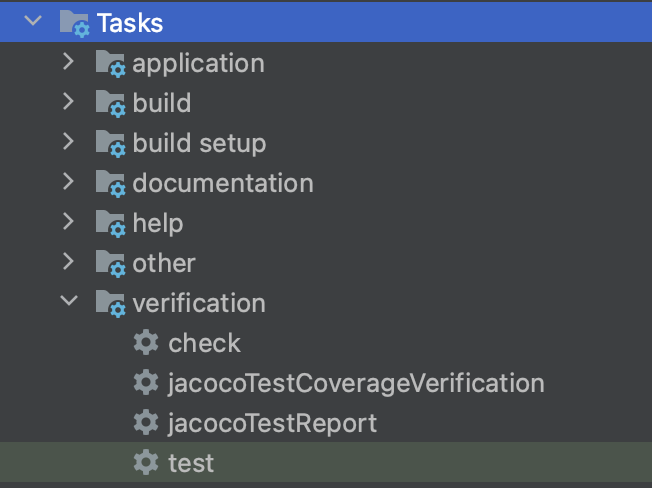Screen dimensions: 652x488
Task: Expand the build task group
Action: click(69, 101)
